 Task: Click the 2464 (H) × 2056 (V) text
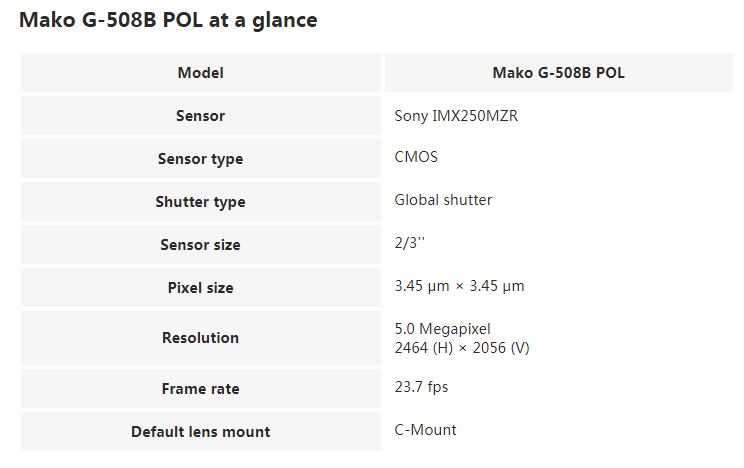pyautogui.click(x=462, y=348)
